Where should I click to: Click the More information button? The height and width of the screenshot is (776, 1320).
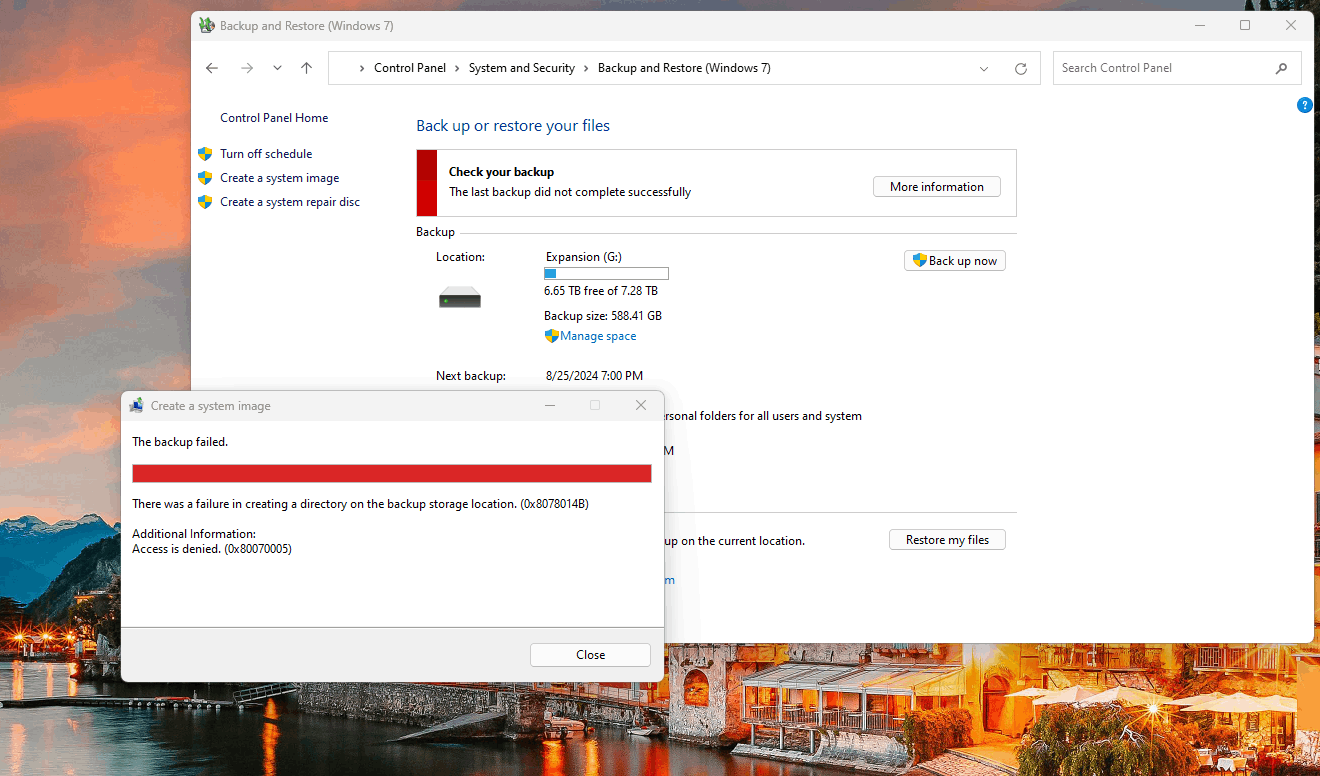[937, 187]
